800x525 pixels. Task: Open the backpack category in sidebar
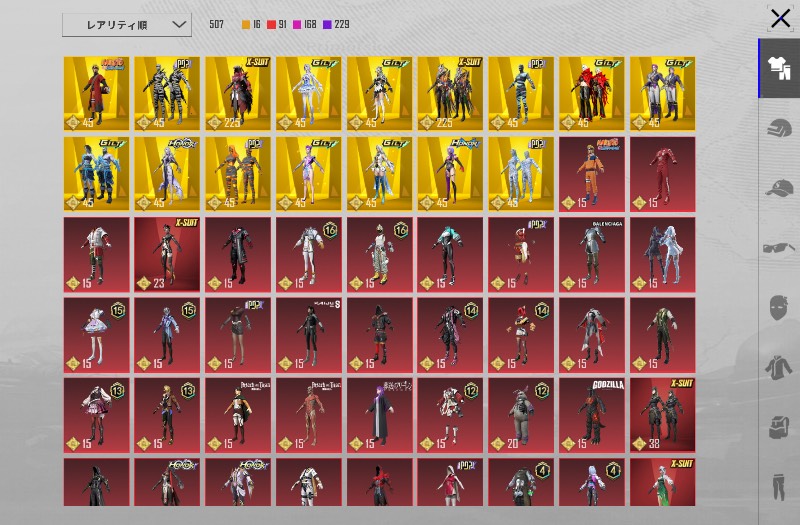pos(779,427)
